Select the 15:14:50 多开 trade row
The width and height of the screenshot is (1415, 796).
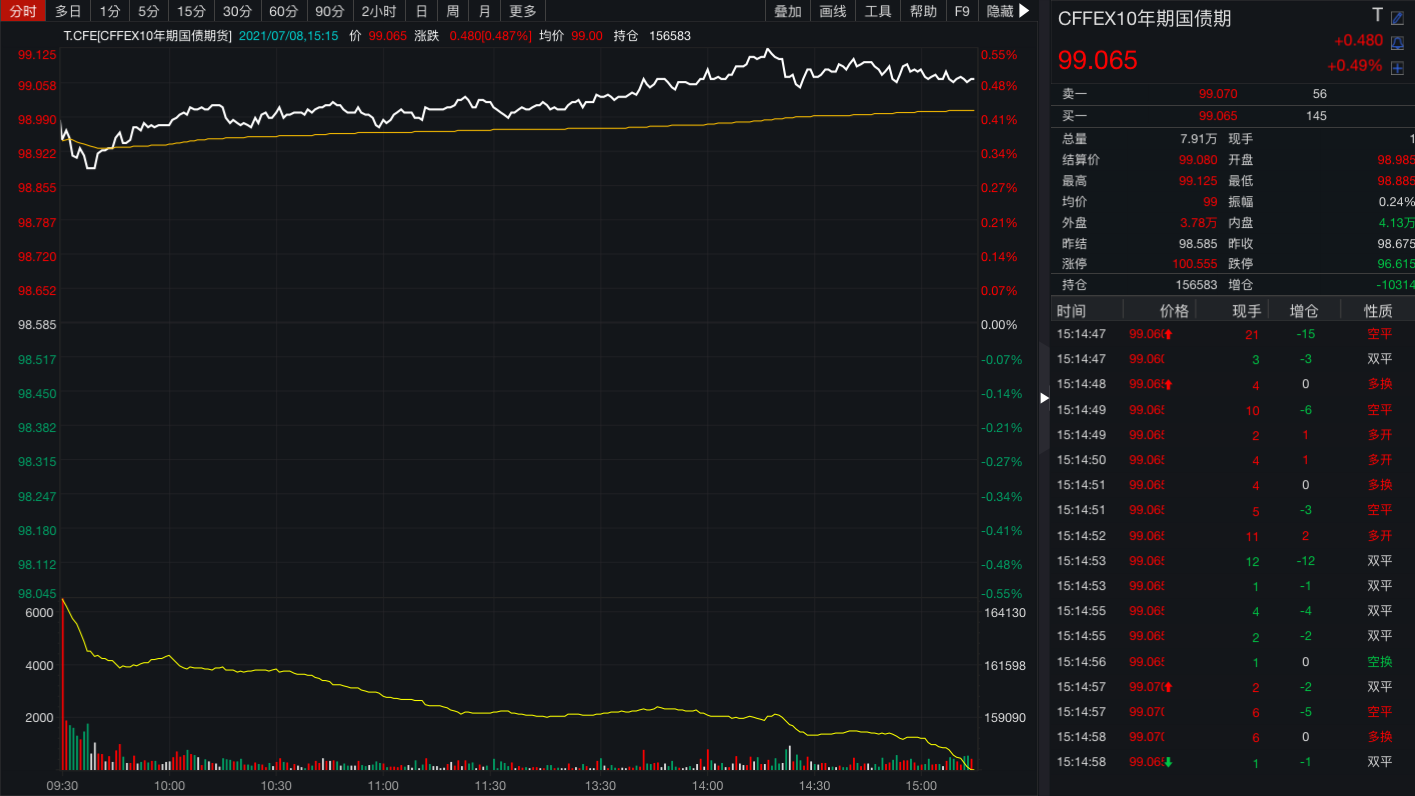click(1233, 460)
